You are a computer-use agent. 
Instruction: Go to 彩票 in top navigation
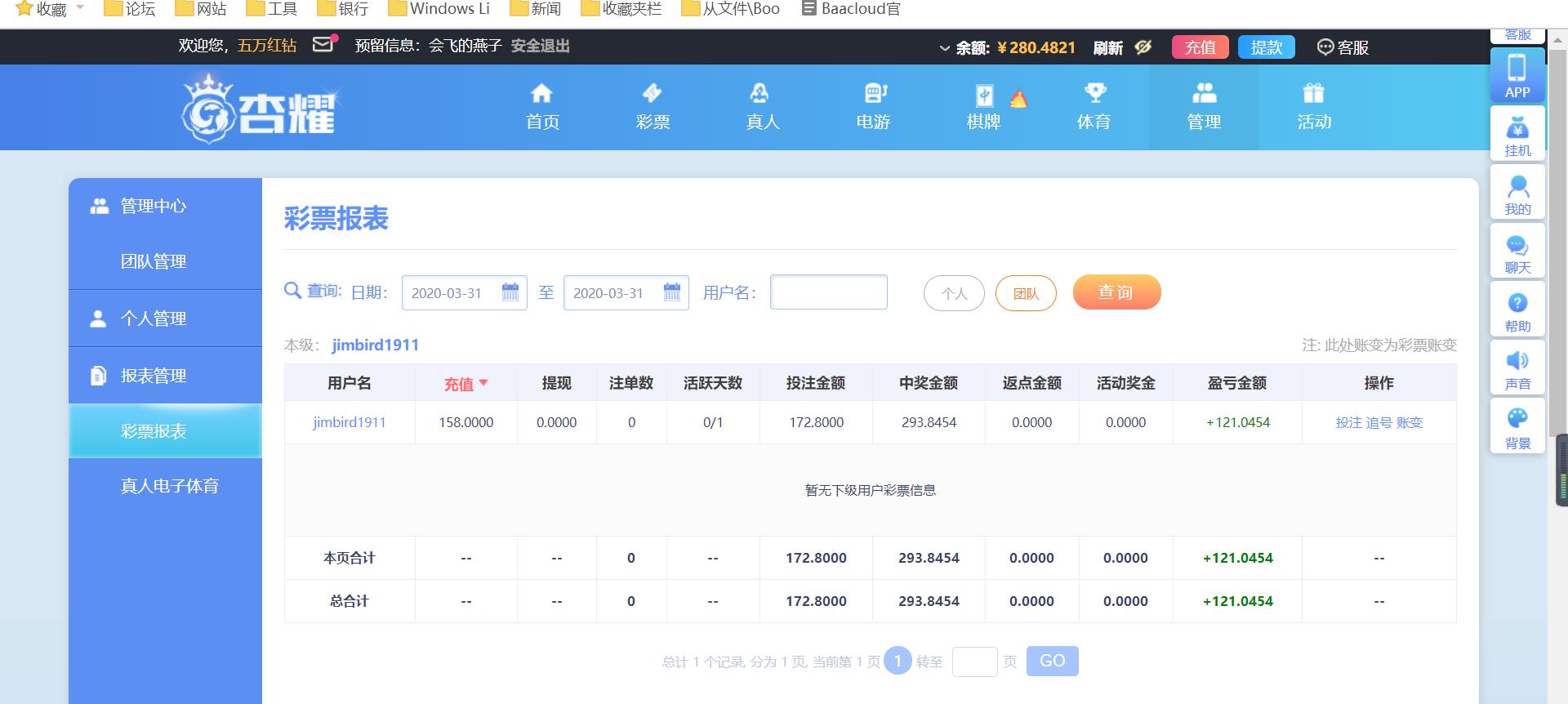click(x=653, y=107)
